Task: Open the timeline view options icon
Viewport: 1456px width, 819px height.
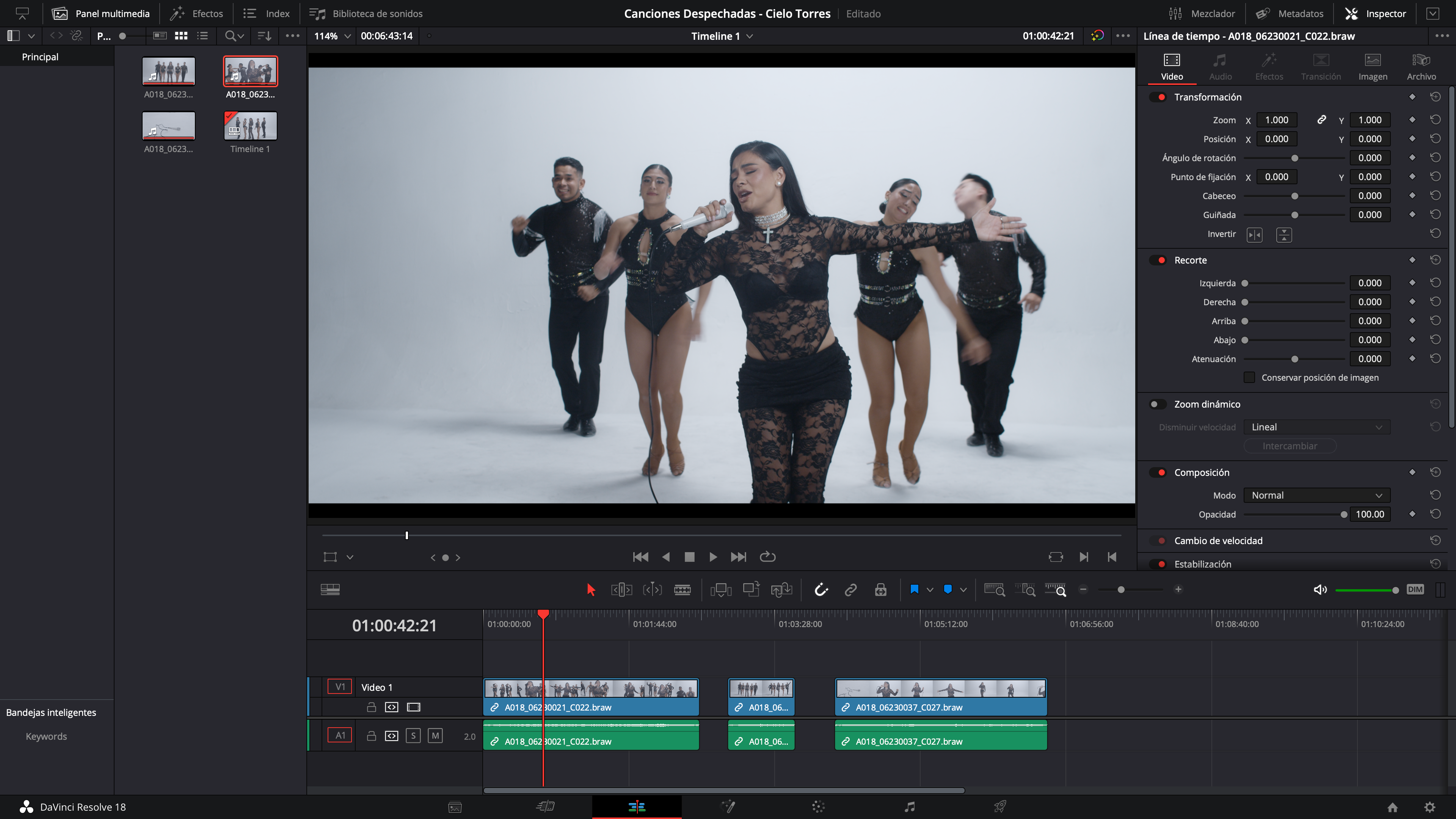Action: [330, 590]
